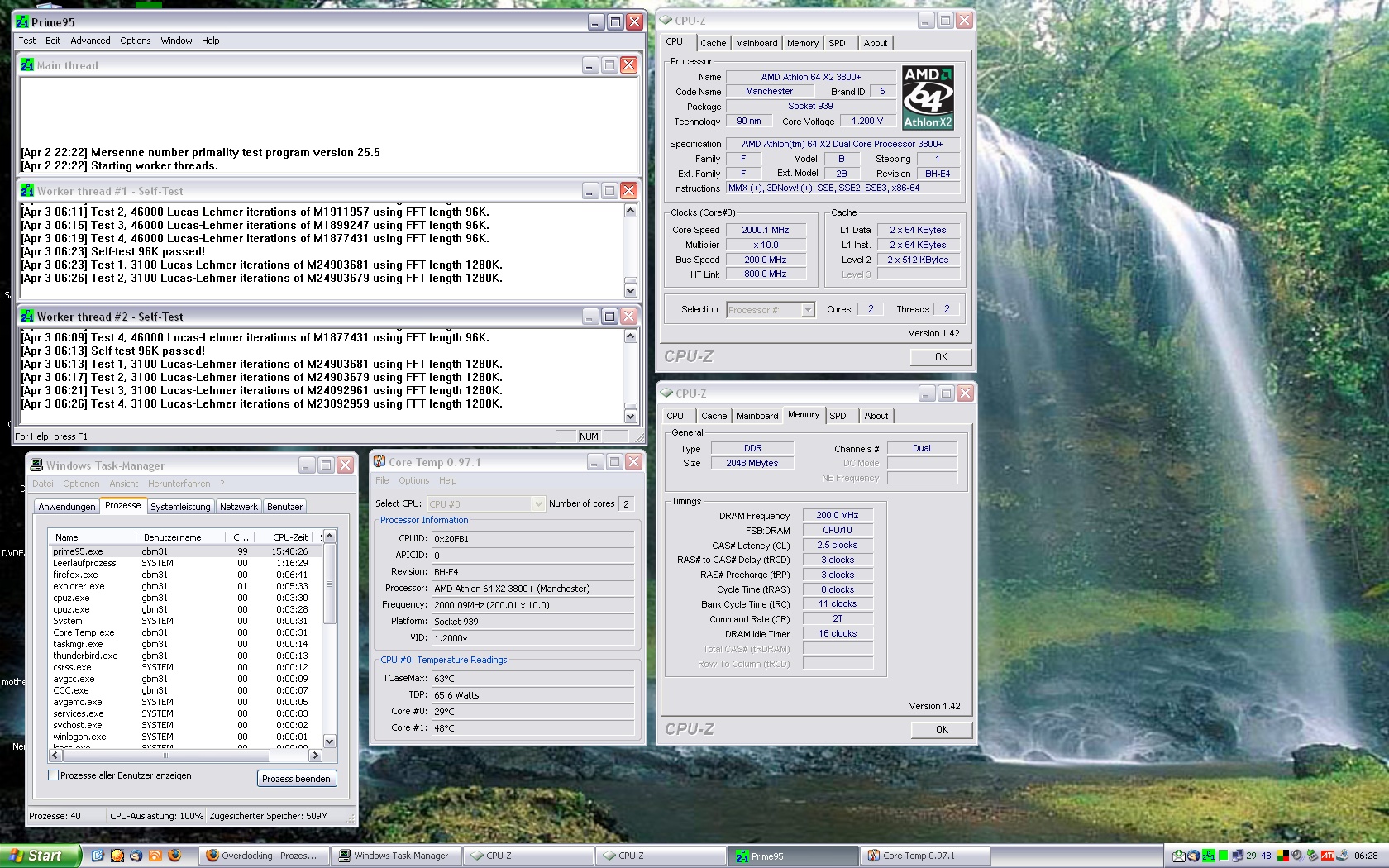Screen dimensions: 1389x868
Task: Click the right arrow of the process list horizontal scrollbar
Action: [314, 755]
